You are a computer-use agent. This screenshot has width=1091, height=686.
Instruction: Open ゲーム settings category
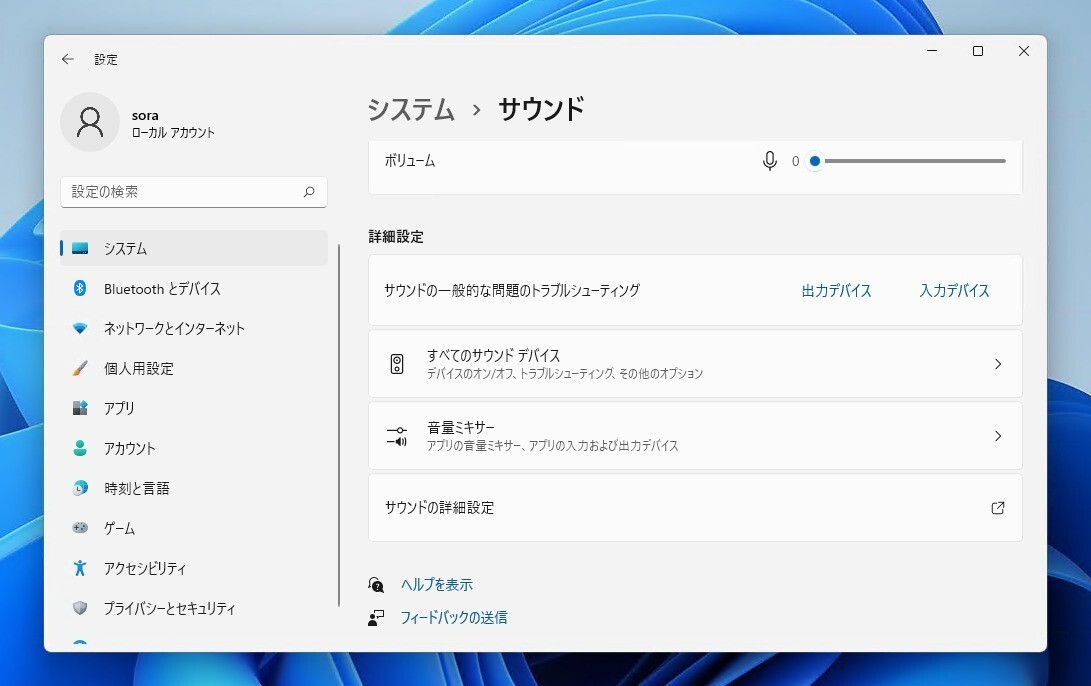click(193, 527)
